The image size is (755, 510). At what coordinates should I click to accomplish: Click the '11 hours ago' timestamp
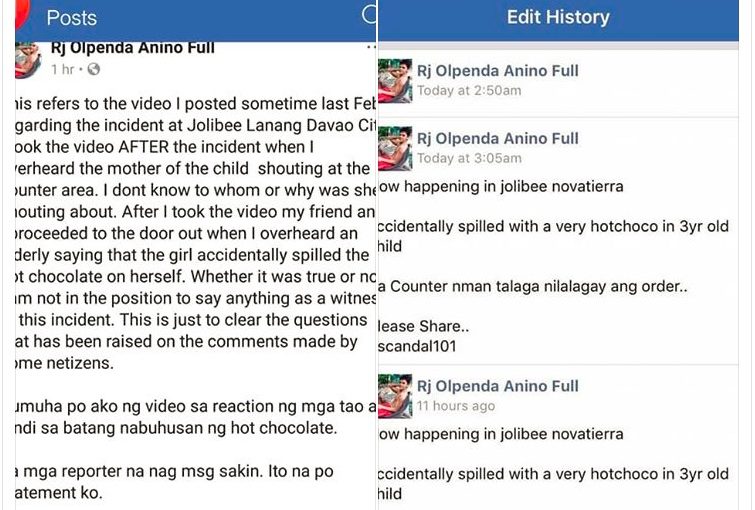tap(456, 406)
